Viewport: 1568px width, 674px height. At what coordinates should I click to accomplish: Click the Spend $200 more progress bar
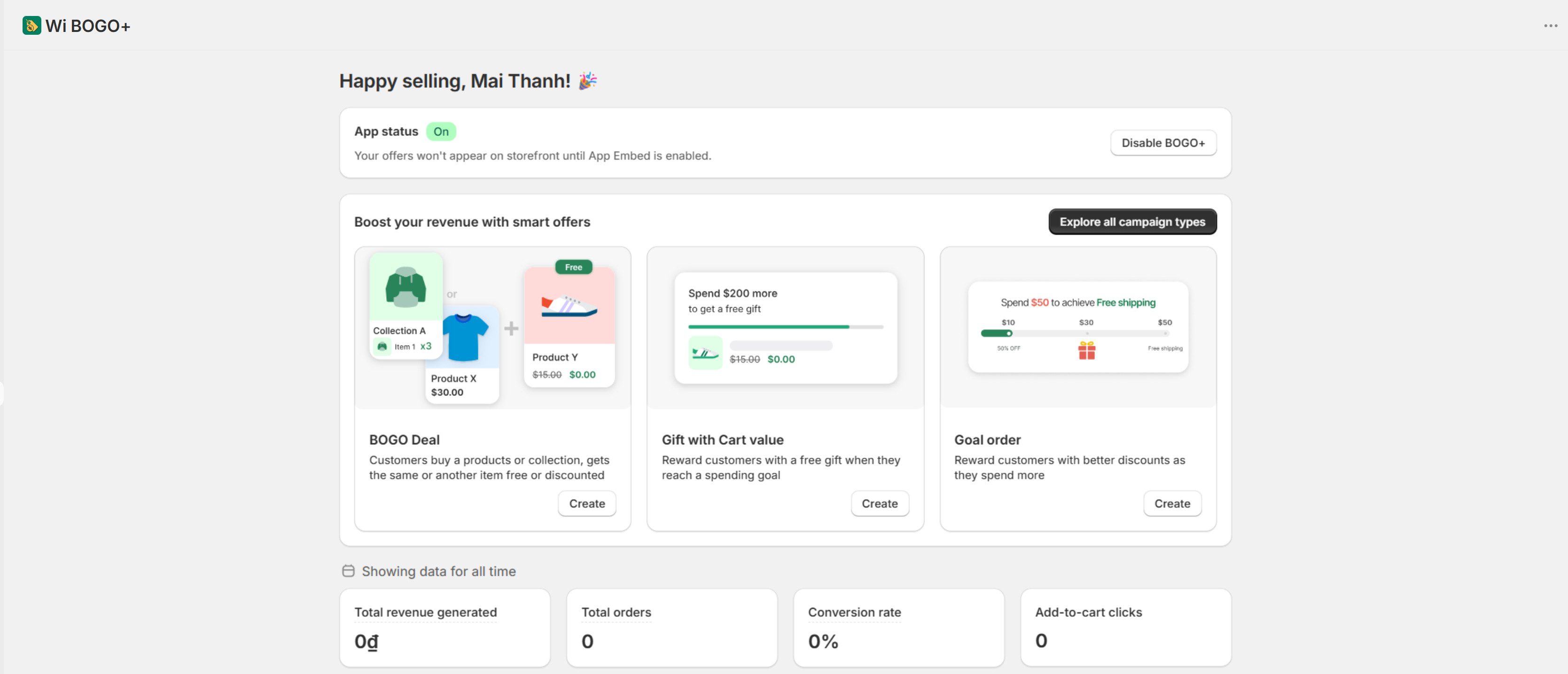(x=785, y=326)
